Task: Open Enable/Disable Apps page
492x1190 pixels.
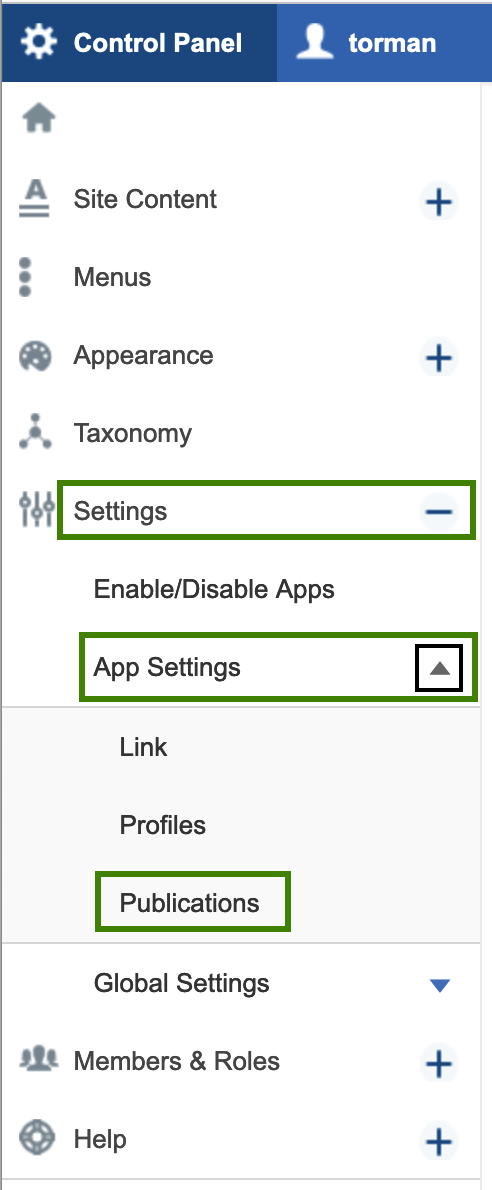Action: coord(214,589)
